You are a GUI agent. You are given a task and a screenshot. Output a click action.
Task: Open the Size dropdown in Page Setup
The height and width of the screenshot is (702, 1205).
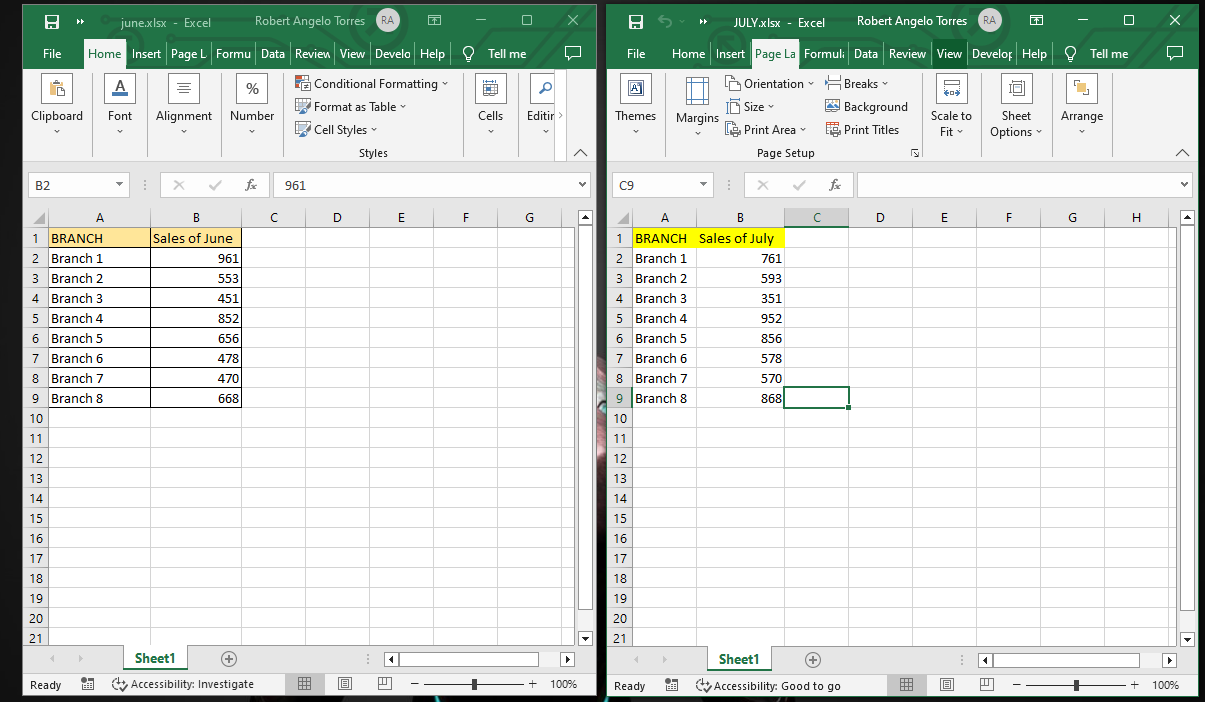[x=750, y=106]
